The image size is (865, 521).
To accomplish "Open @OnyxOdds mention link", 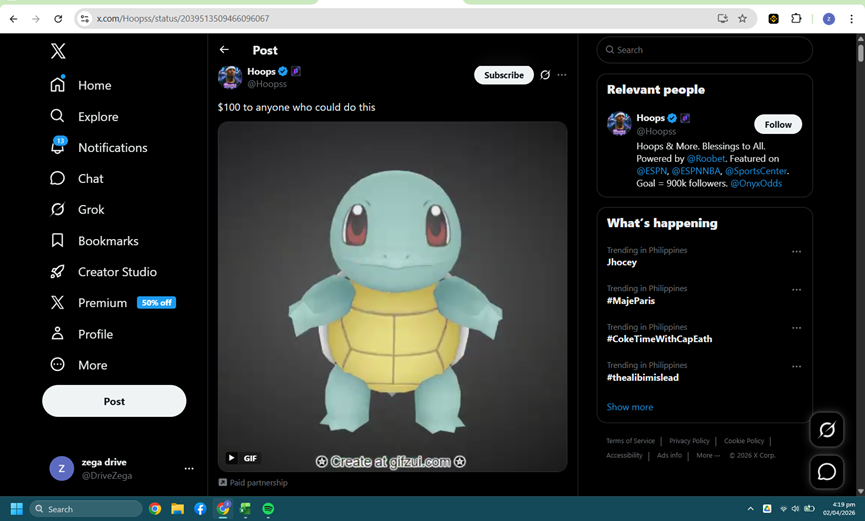I will point(756,183).
